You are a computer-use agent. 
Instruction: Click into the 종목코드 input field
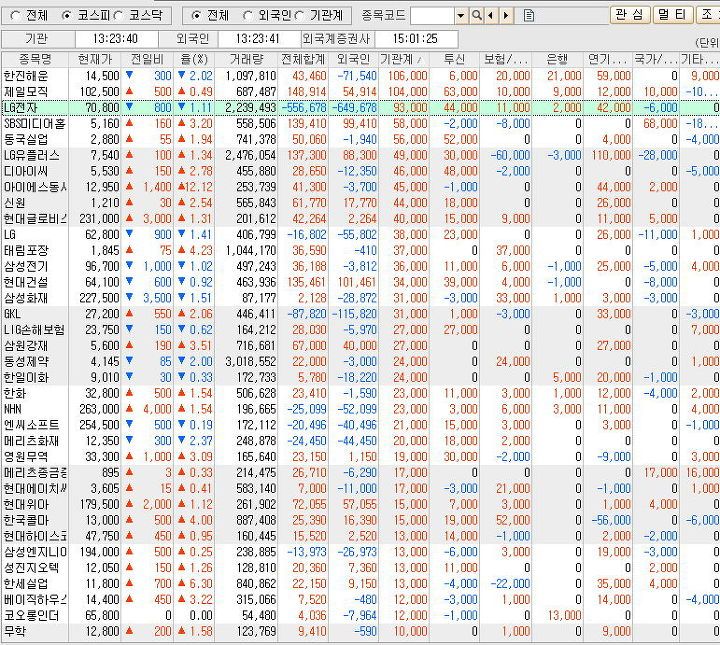point(433,16)
